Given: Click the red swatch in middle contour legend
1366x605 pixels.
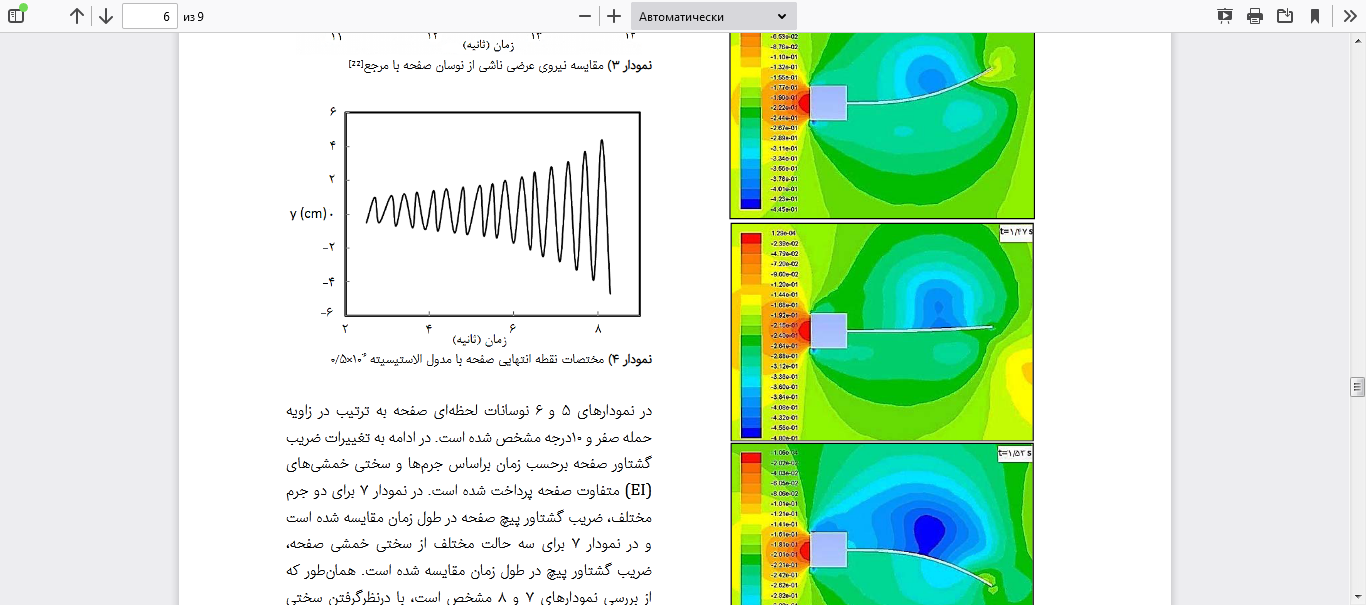Looking at the screenshot, I should tap(750, 239).
